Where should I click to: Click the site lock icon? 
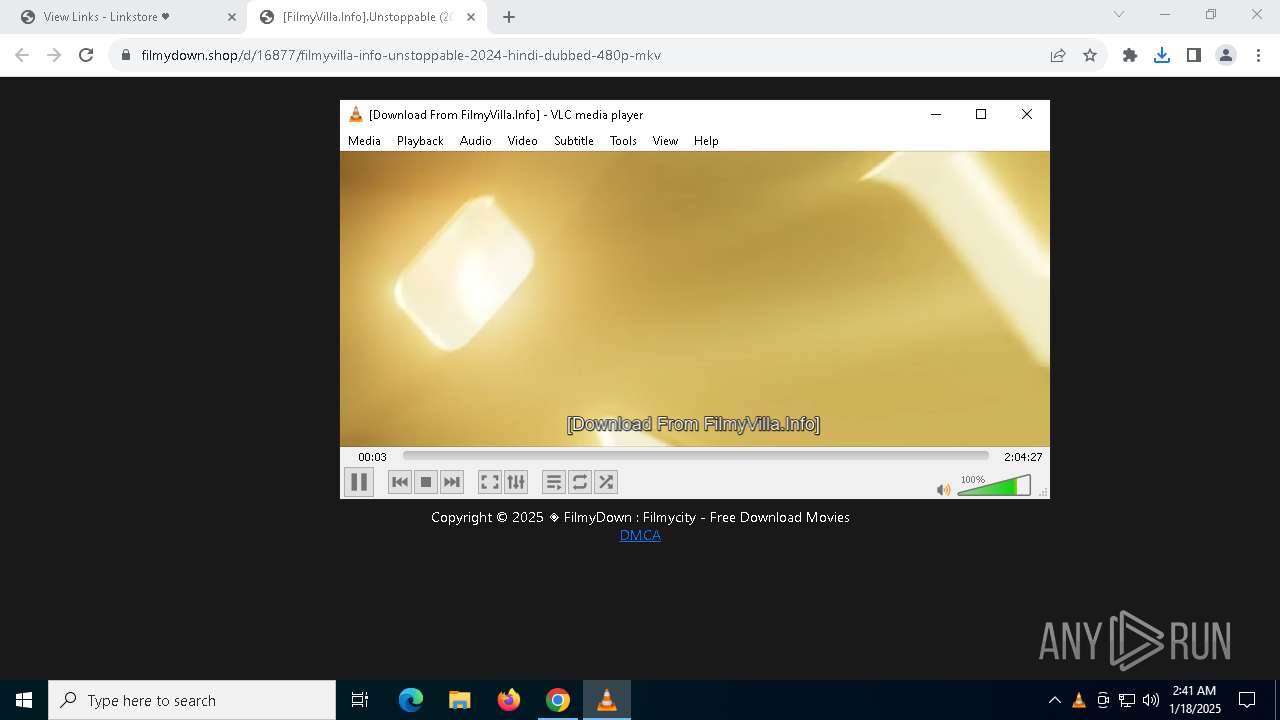click(126, 55)
